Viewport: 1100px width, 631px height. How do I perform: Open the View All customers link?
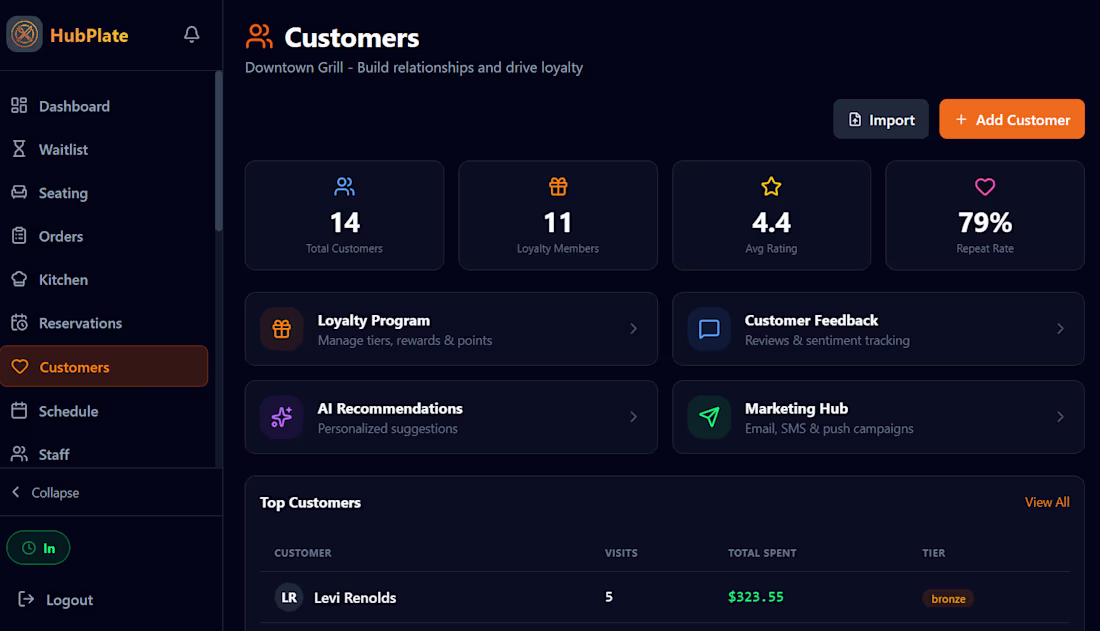tap(1047, 502)
